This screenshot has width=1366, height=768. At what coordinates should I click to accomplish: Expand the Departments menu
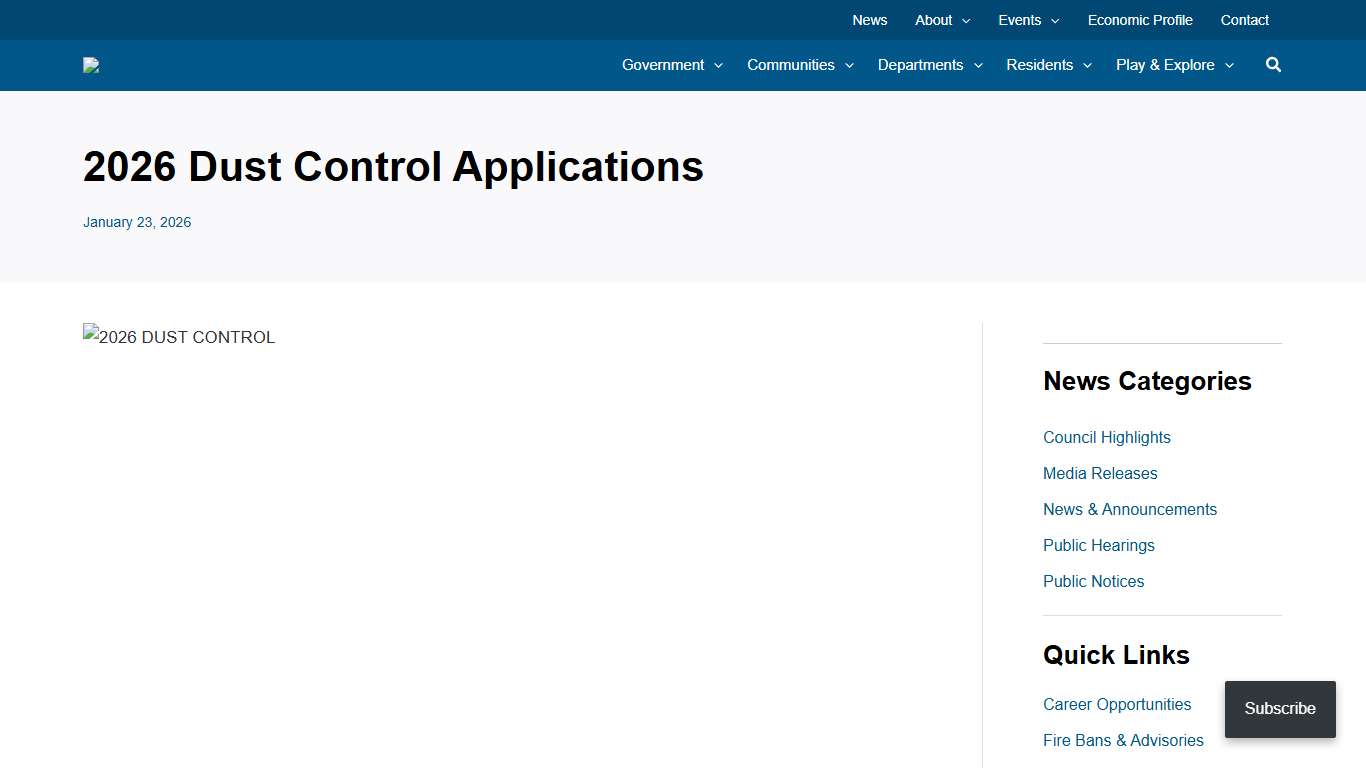click(x=930, y=65)
